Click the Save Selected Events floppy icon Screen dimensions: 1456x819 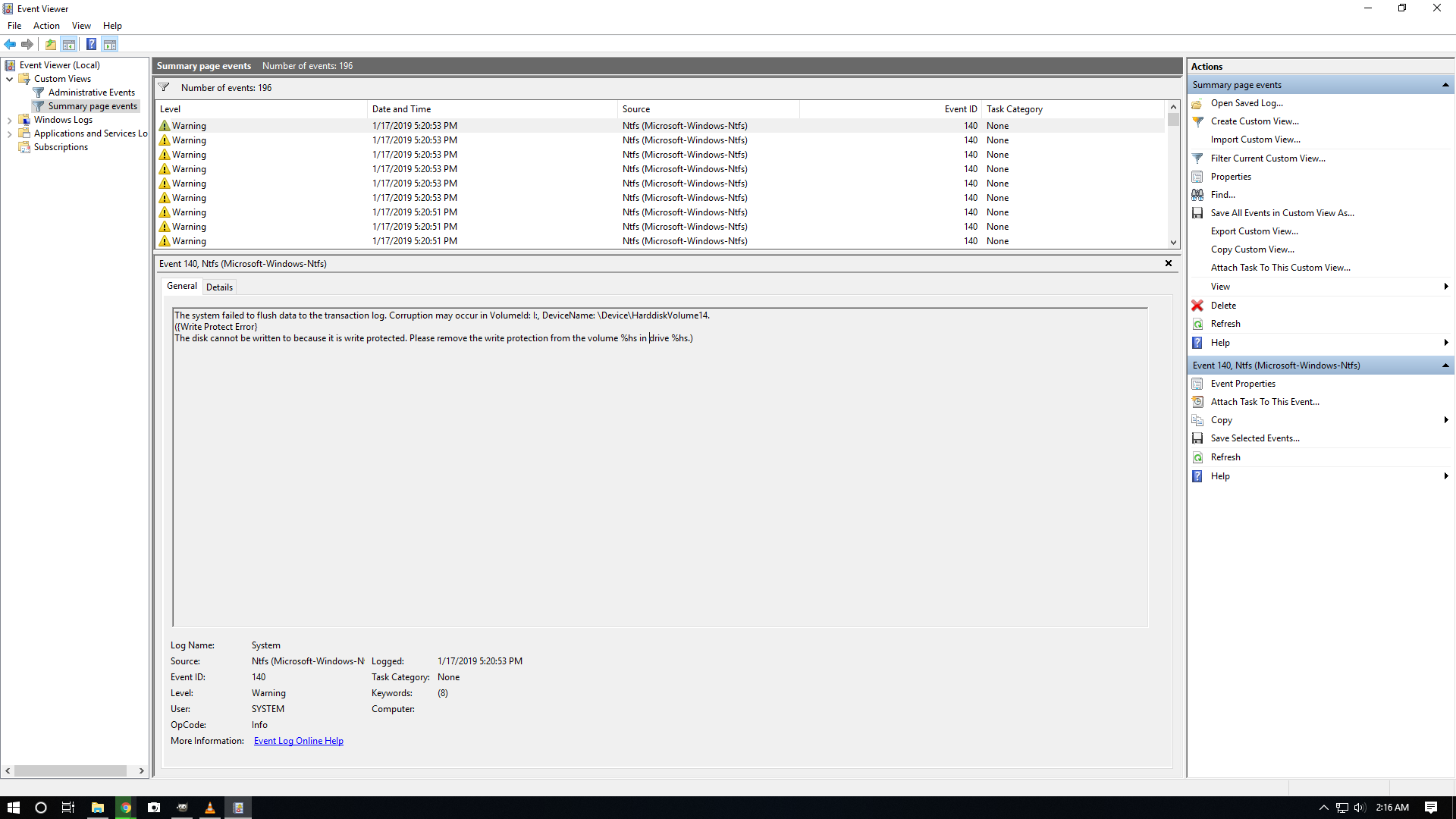click(1197, 438)
